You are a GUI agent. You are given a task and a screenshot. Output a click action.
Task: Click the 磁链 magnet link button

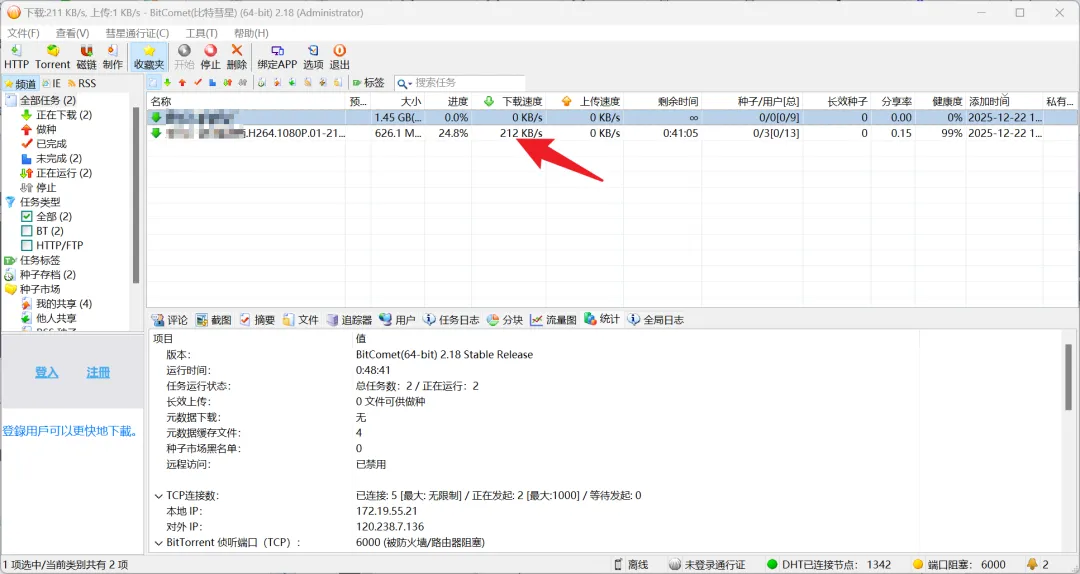pyautogui.click(x=86, y=57)
